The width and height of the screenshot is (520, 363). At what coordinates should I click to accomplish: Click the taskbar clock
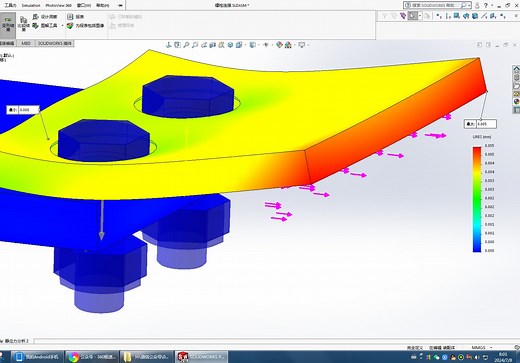coord(503,357)
